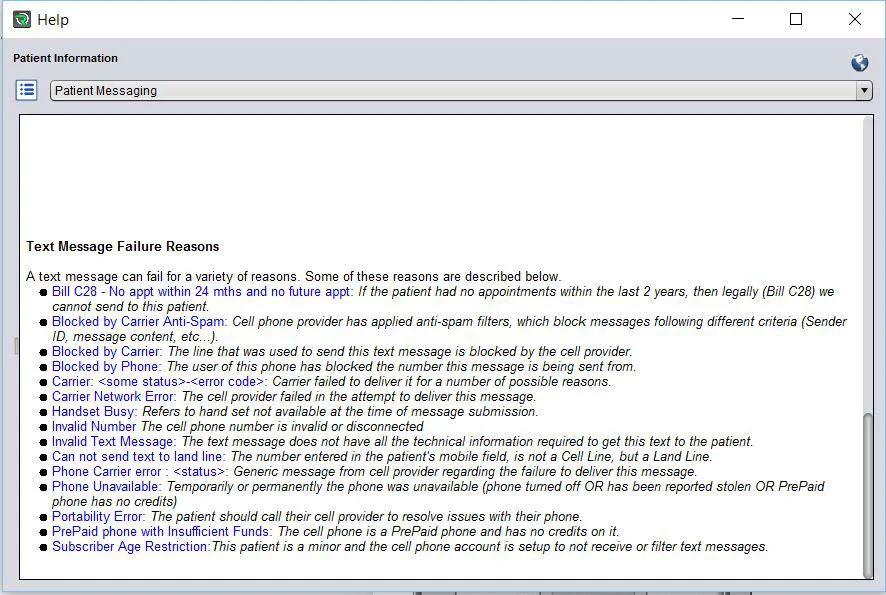The width and height of the screenshot is (886, 595).
Task: Click the 'Blocked by Phone' entry
Action: [106, 366]
